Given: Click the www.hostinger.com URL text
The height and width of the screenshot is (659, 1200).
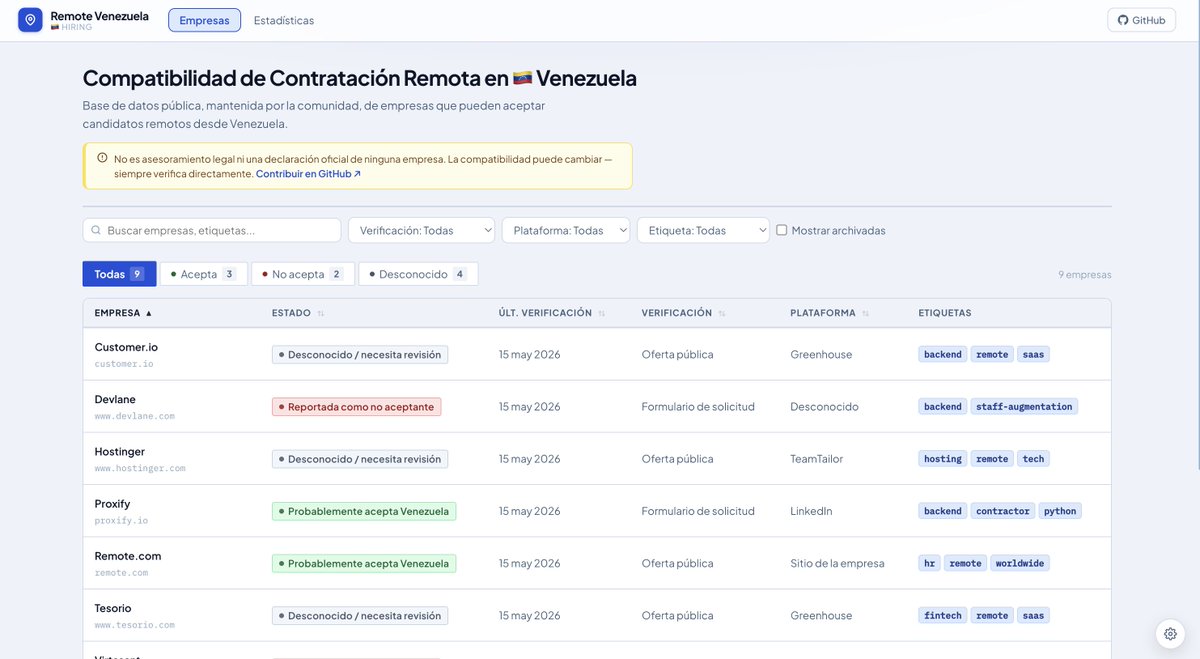Looking at the screenshot, I should tap(140, 468).
